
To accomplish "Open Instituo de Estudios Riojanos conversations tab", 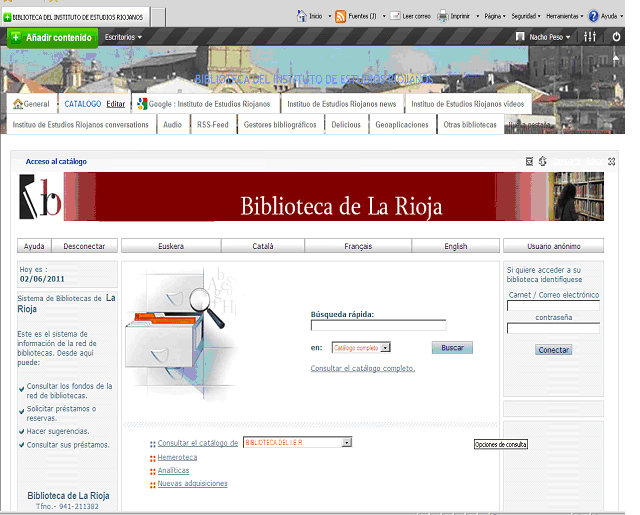I will coord(81,124).
